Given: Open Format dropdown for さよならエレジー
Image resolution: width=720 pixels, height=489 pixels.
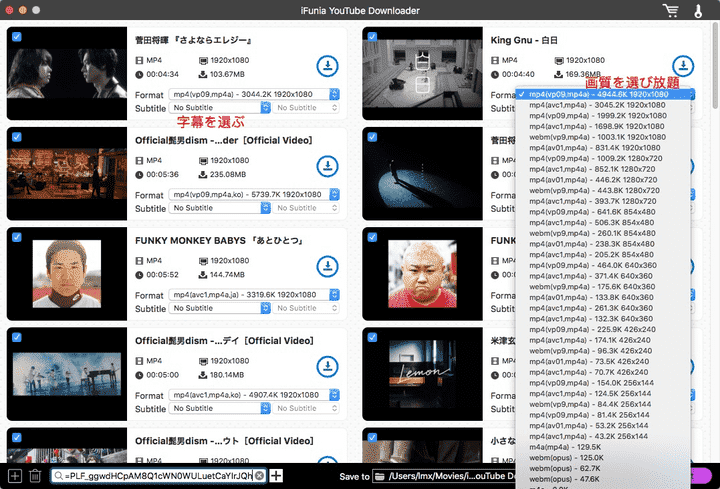Looking at the screenshot, I should 254,94.
